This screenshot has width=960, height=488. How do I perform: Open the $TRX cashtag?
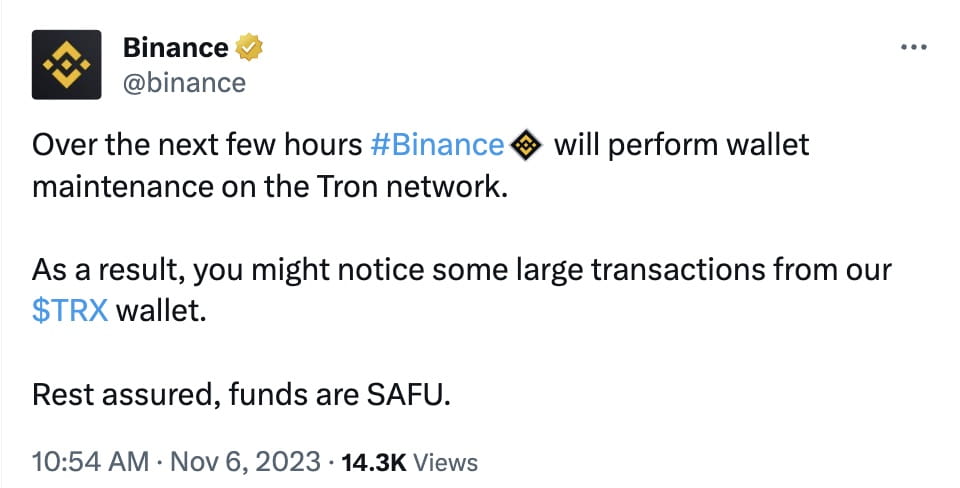(70, 311)
